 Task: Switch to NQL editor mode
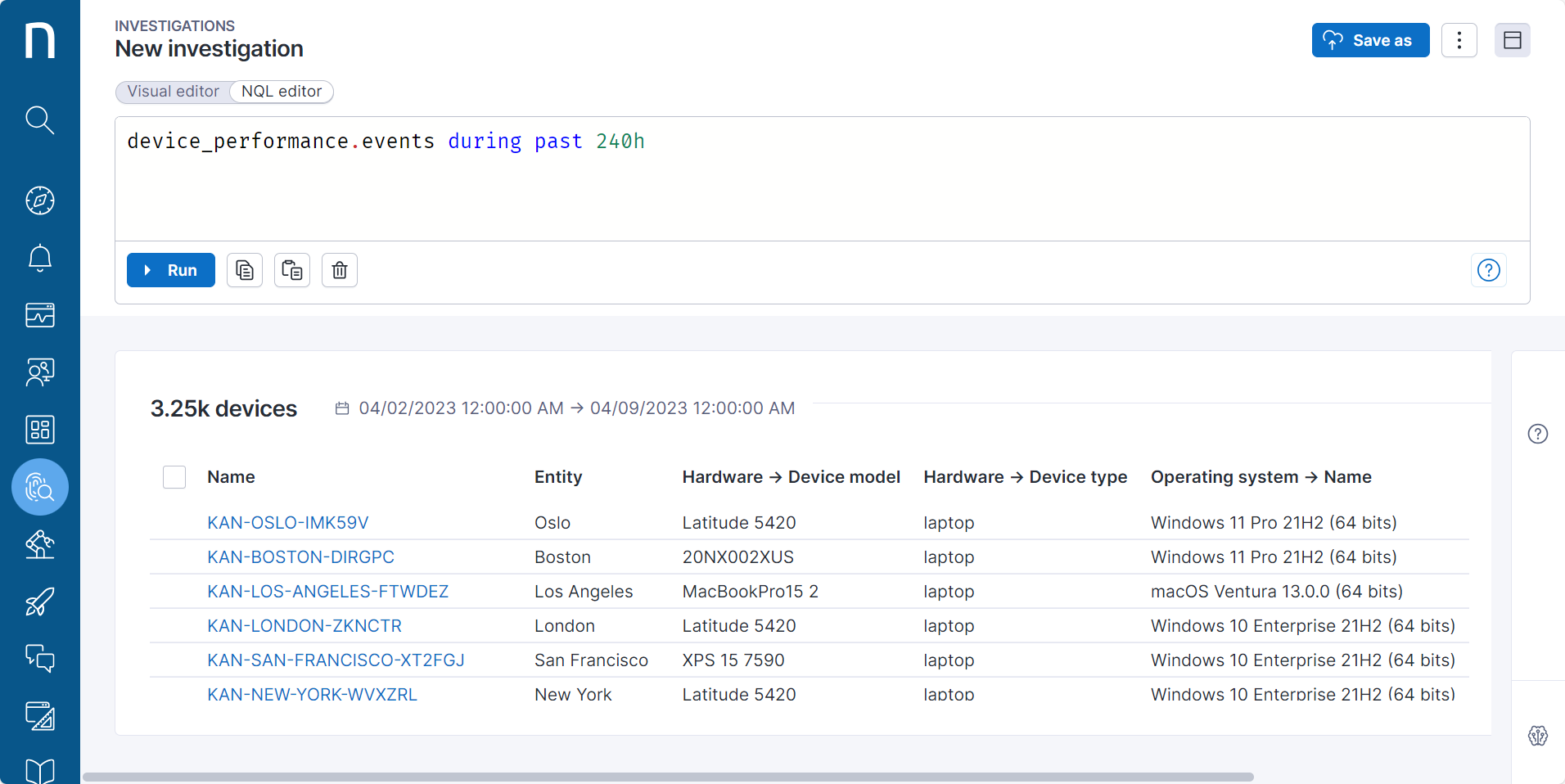pyautogui.click(x=281, y=92)
